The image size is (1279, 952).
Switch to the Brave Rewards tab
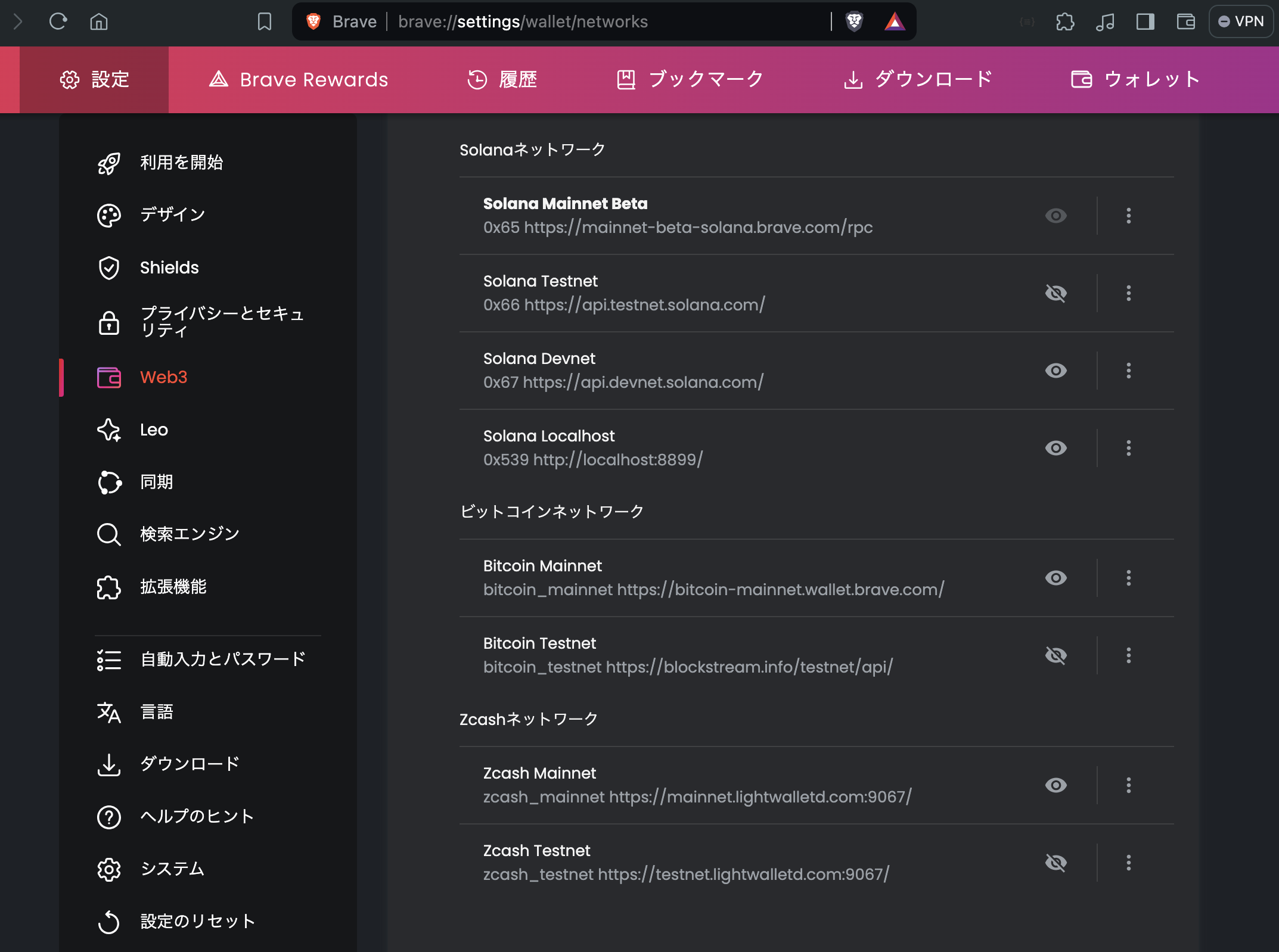pyautogui.click(x=299, y=80)
